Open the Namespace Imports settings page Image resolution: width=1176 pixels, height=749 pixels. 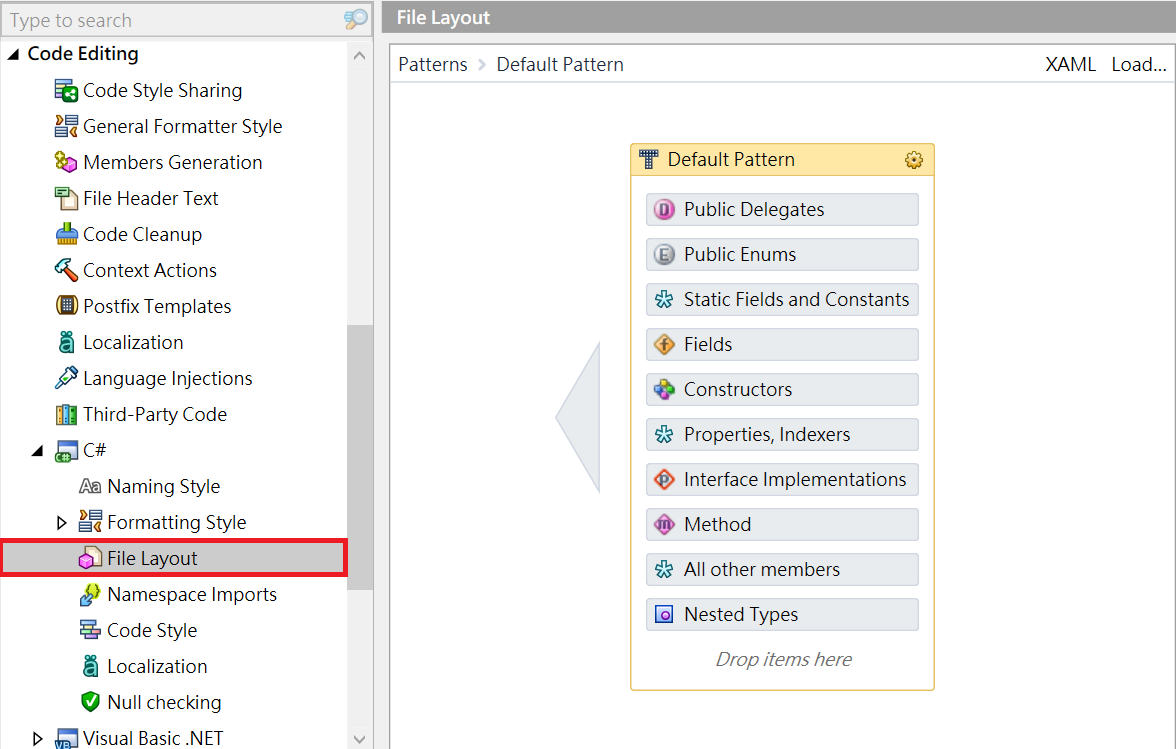pyautogui.click(x=192, y=595)
